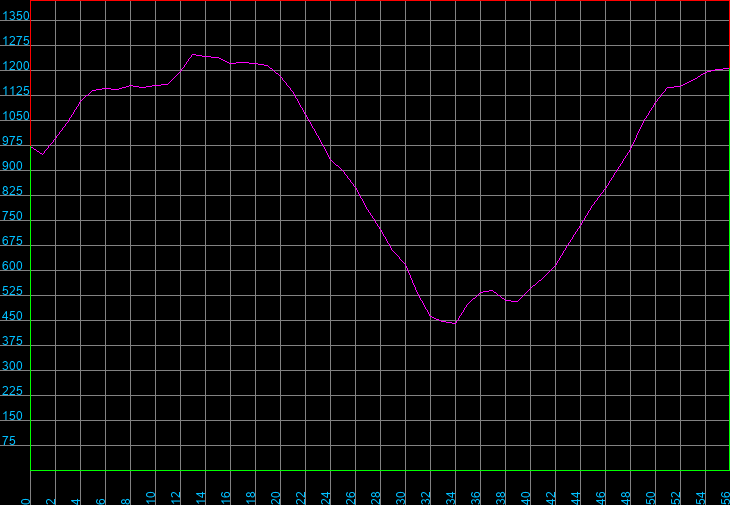The image size is (730, 505).
Task: Click the 900 y-axis value
Action: (12, 166)
